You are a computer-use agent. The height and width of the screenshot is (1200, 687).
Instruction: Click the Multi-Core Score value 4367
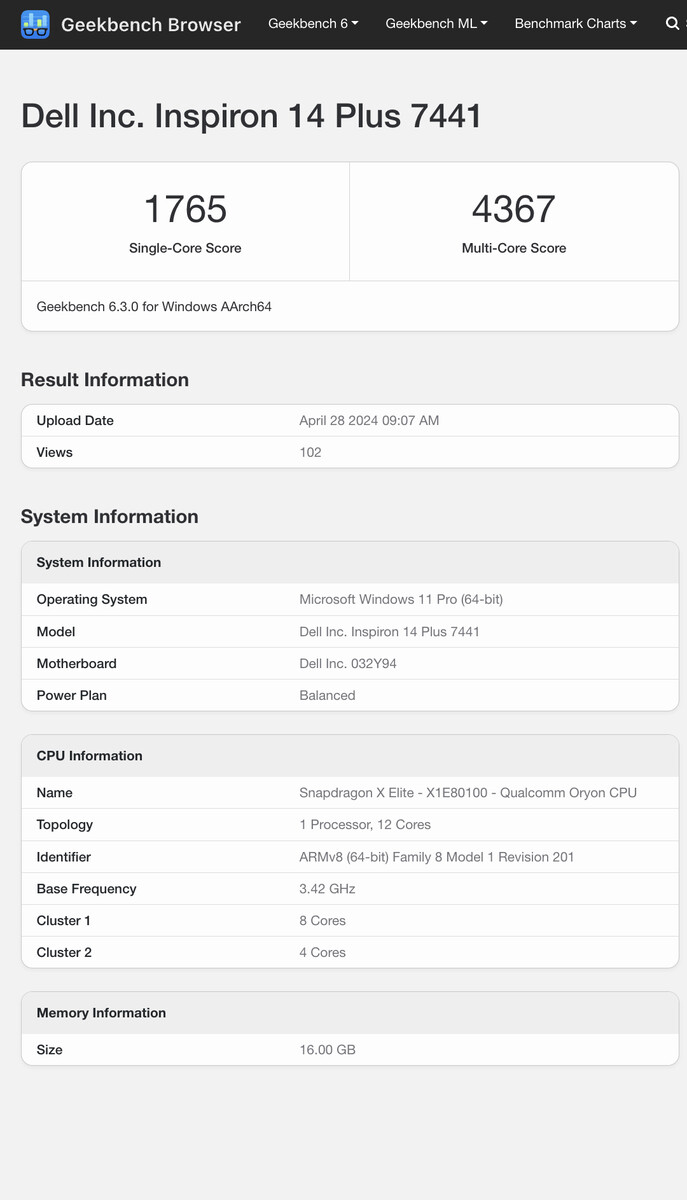coord(513,209)
